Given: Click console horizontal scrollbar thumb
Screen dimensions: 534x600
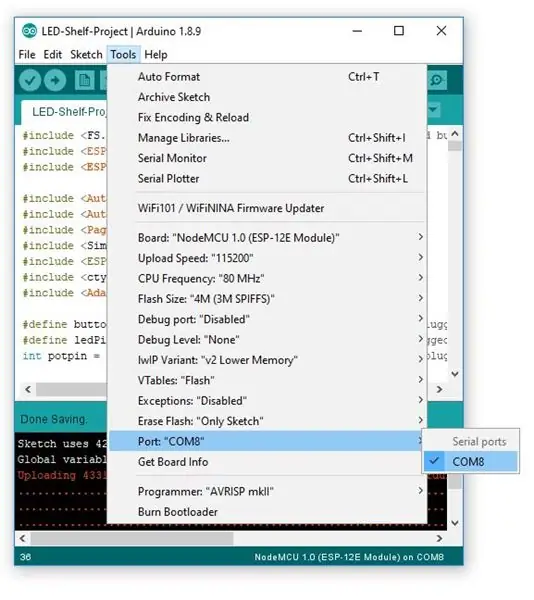Looking at the screenshot, I should coord(132,538).
